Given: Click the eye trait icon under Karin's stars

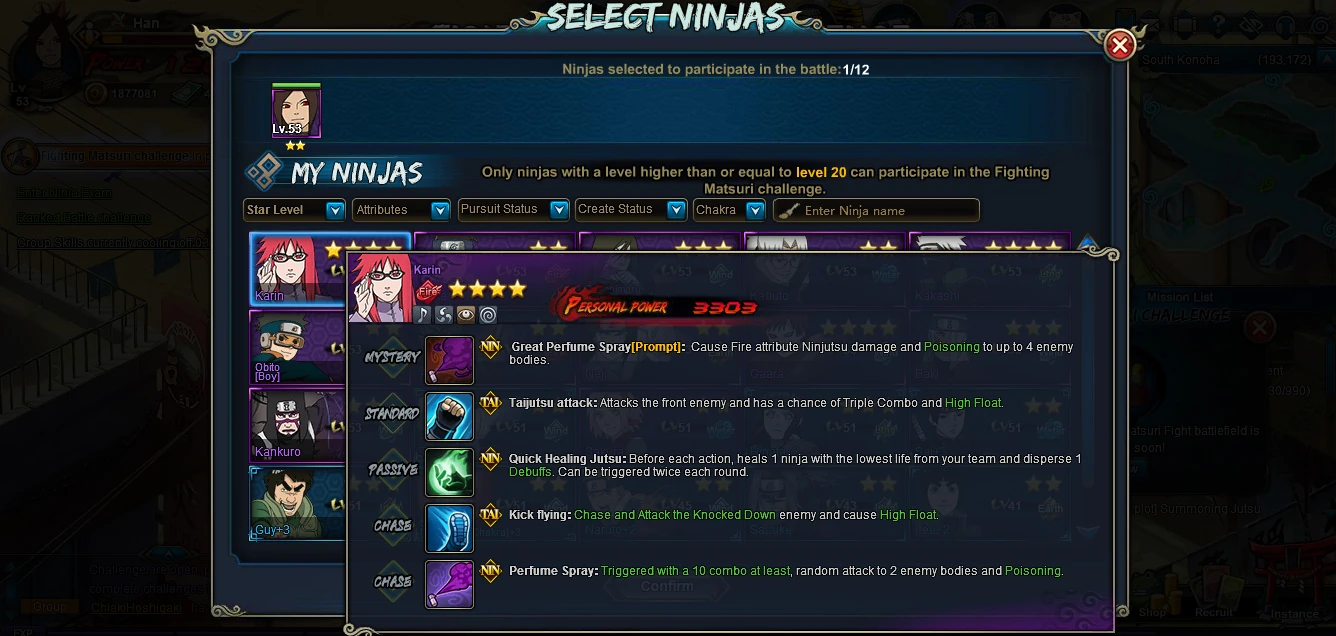Looking at the screenshot, I should (x=466, y=315).
